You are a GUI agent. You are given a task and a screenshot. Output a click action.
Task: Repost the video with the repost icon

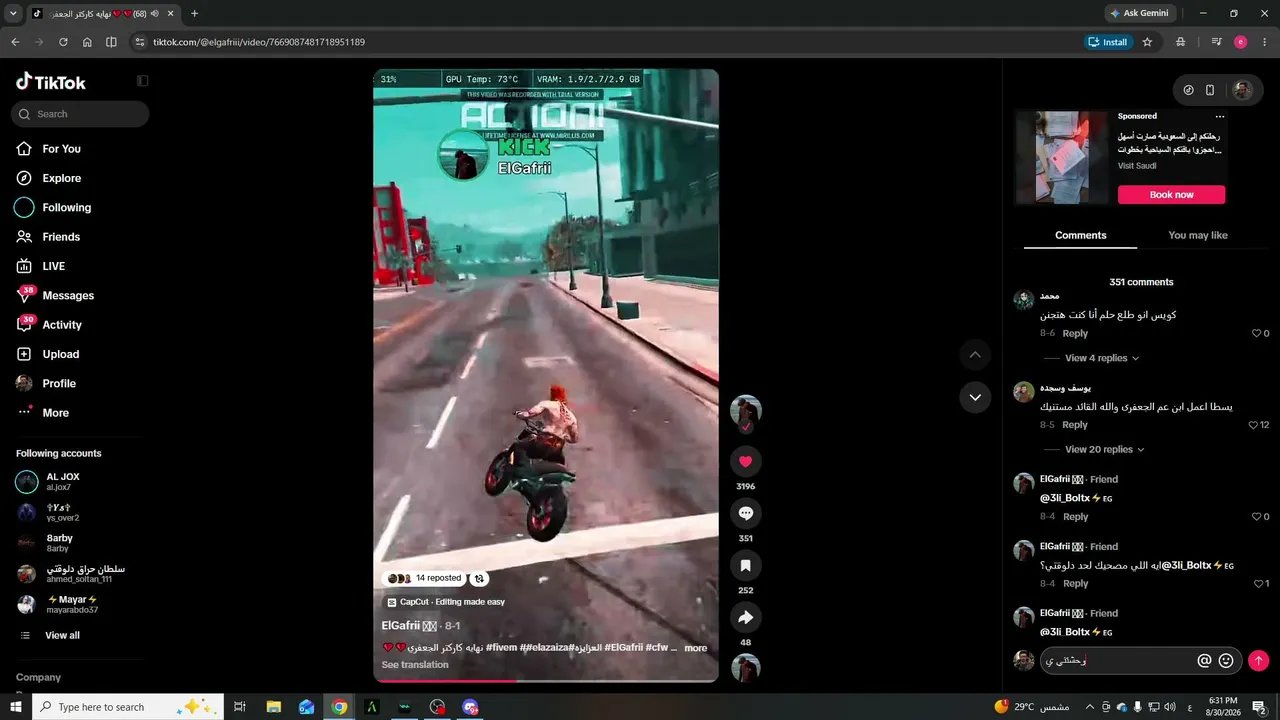[479, 578]
